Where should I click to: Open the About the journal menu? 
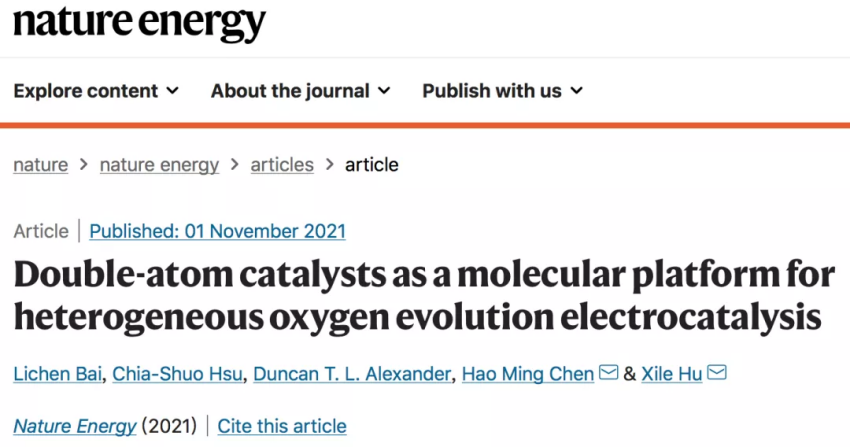pyautogui.click(x=301, y=91)
